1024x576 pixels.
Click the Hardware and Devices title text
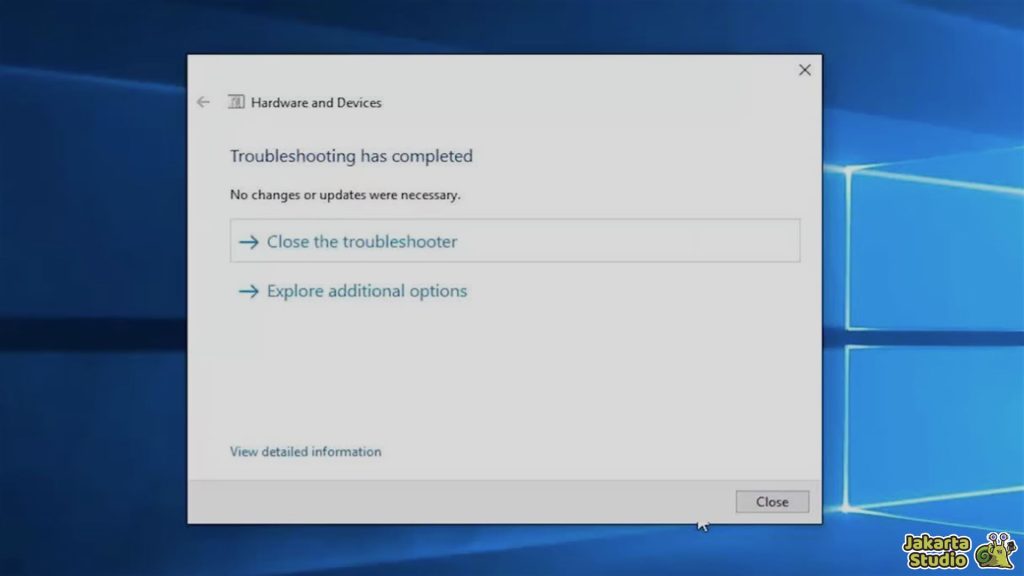click(316, 102)
